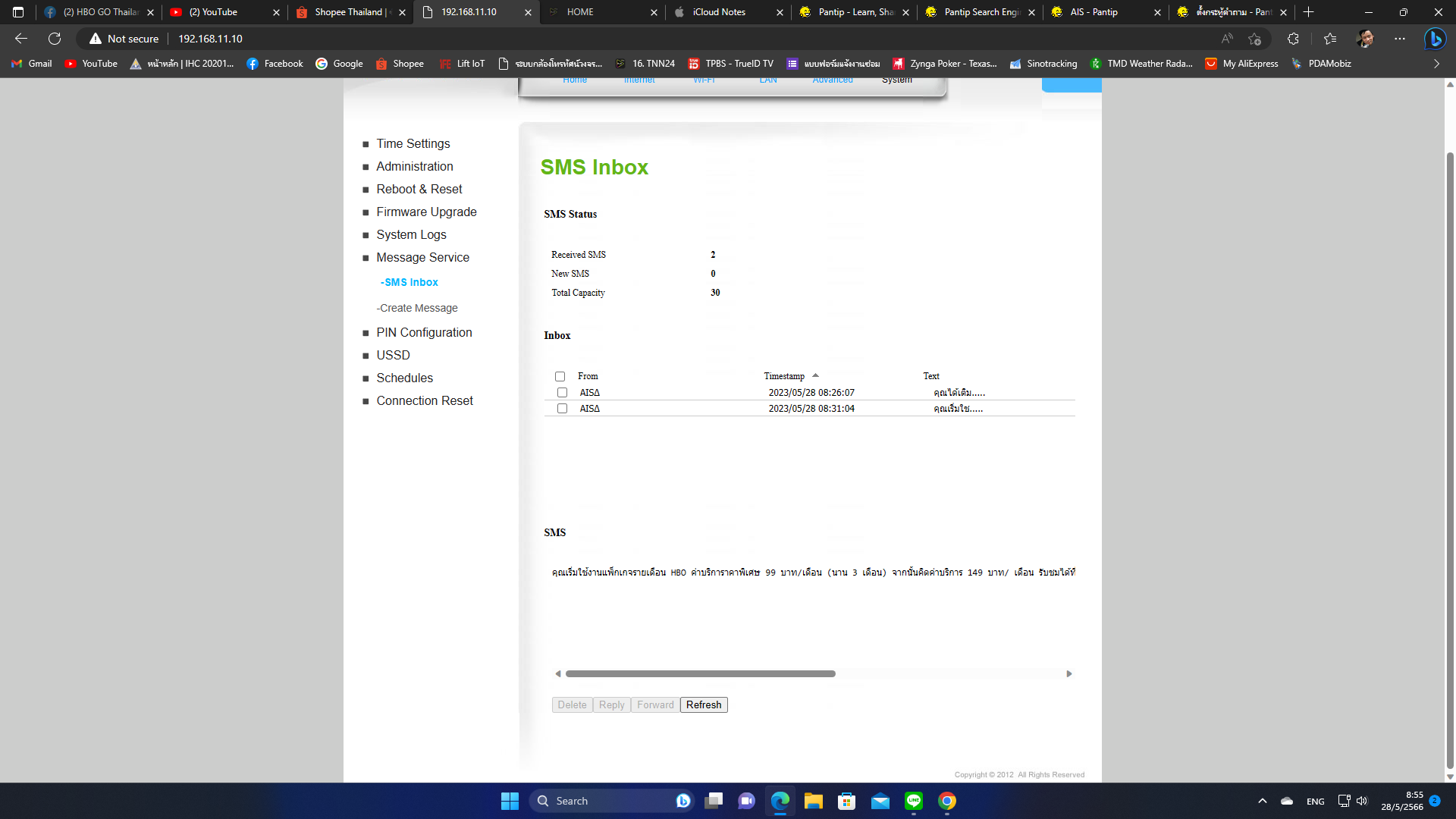Click the Refresh button
Image resolution: width=1456 pixels, height=819 pixels.
tap(703, 705)
